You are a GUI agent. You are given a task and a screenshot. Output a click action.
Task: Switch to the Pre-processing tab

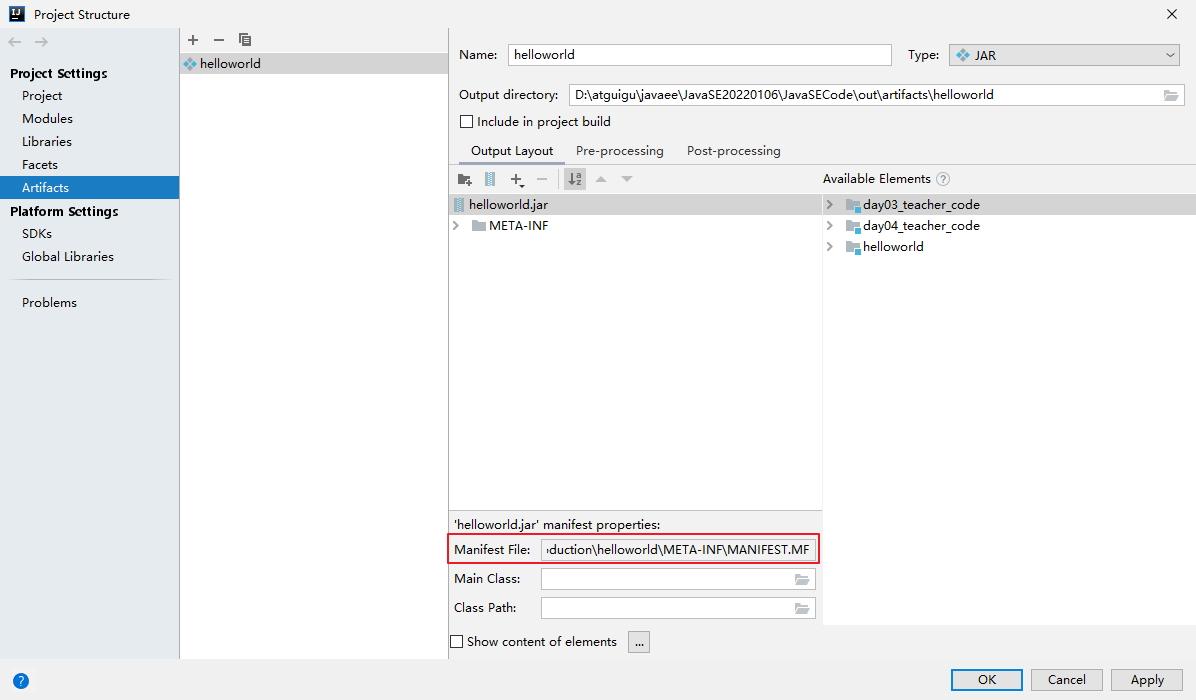[619, 151]
